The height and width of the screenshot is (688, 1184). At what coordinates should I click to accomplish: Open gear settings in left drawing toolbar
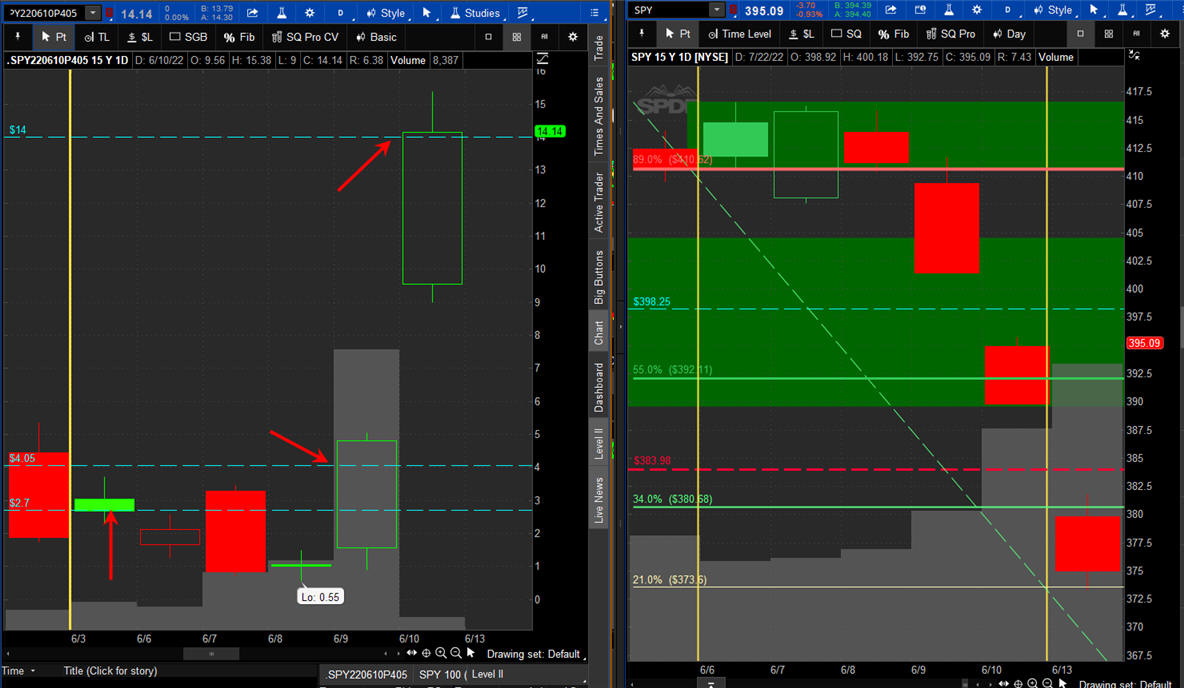coord(573,36)
